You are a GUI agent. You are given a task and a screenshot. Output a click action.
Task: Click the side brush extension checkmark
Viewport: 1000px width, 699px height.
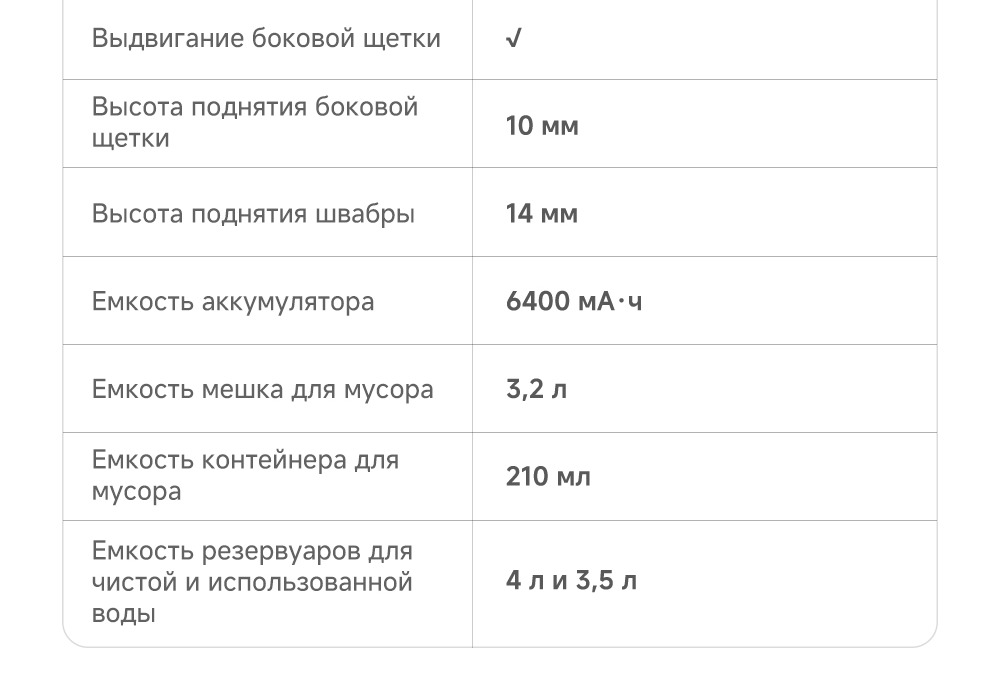pyautogui.click(x=513, y=39)
